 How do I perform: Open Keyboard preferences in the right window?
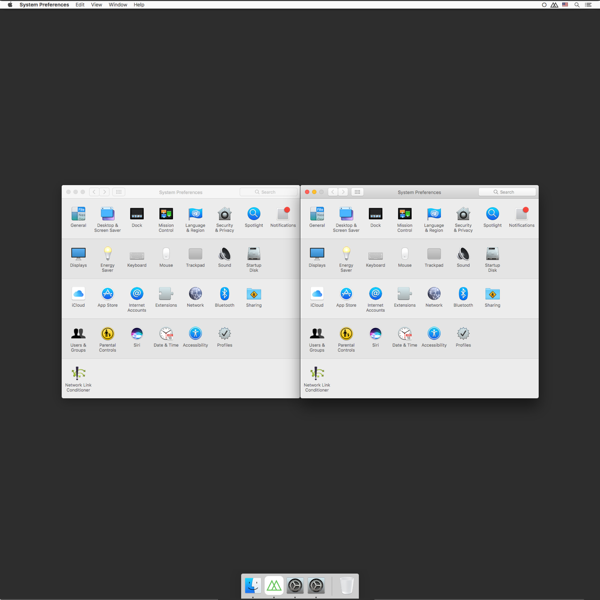375,257
